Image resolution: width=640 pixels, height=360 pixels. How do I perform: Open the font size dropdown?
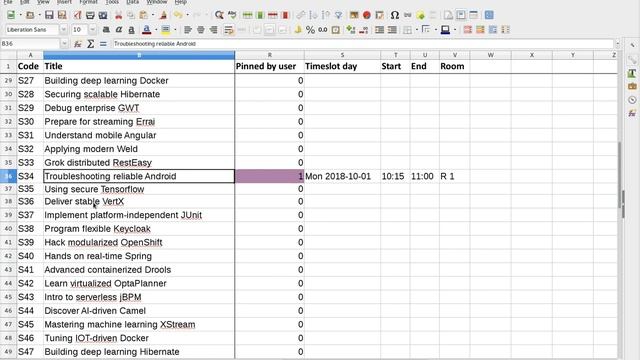point(93,30)
